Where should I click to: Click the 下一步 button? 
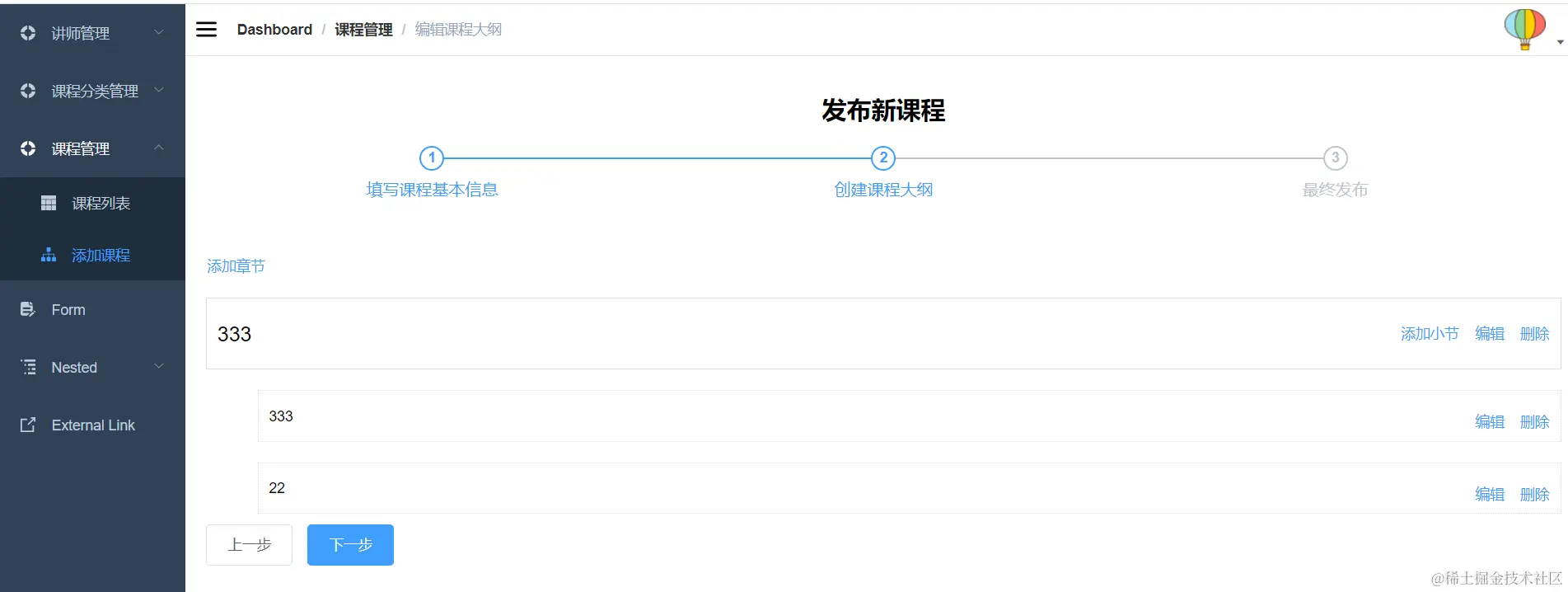(350, 545)
